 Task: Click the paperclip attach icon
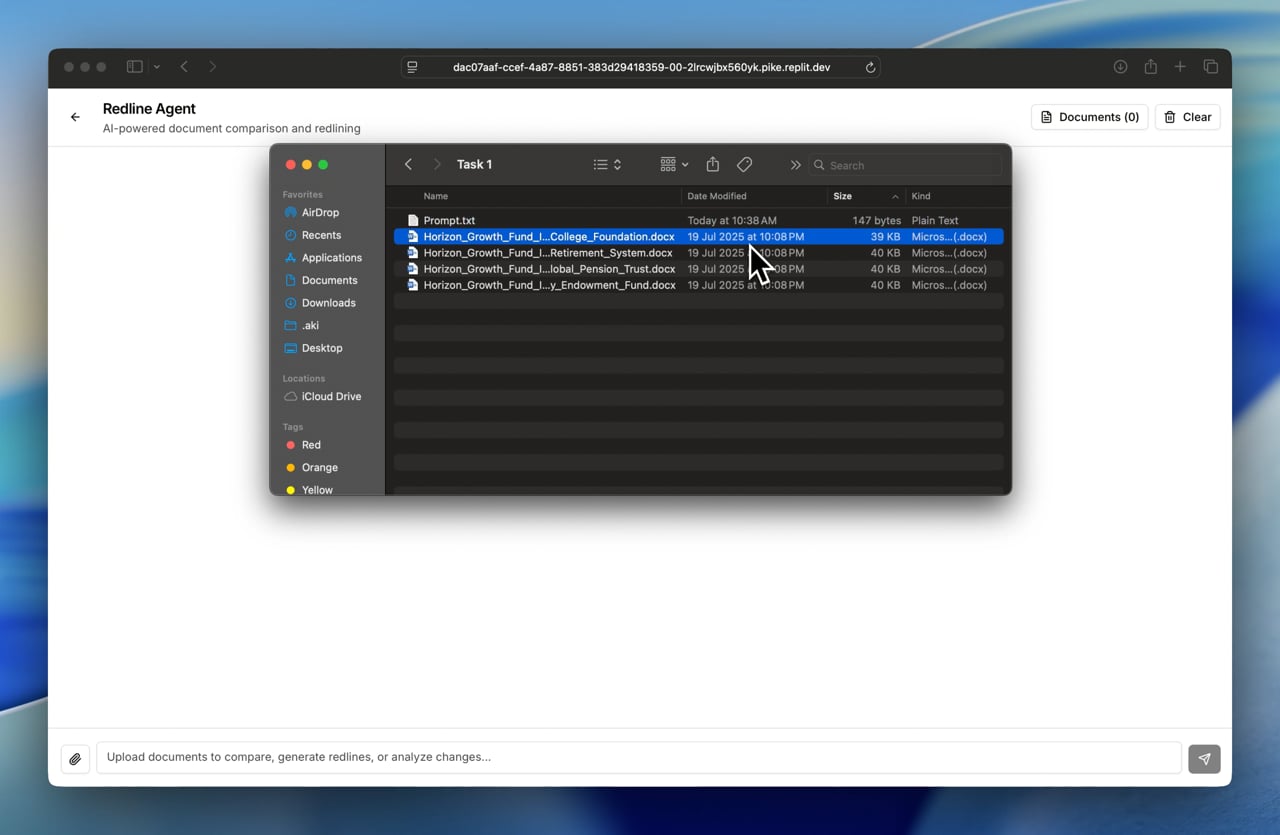[x=75, y=759]
